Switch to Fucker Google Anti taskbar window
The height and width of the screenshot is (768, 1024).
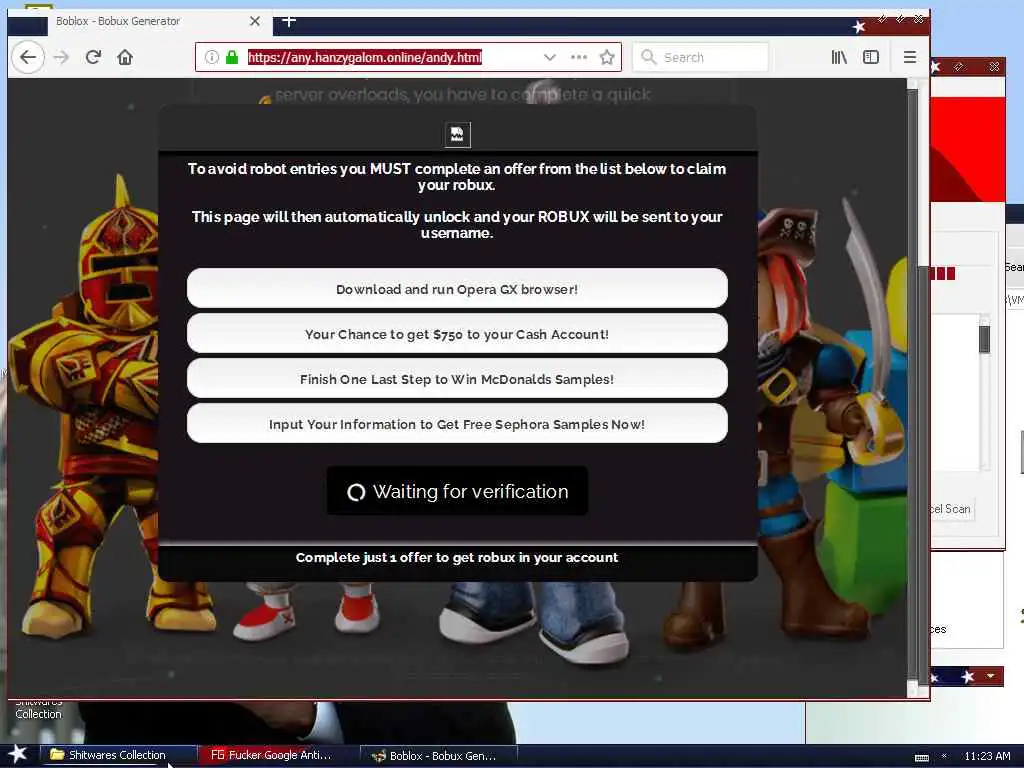277,755
